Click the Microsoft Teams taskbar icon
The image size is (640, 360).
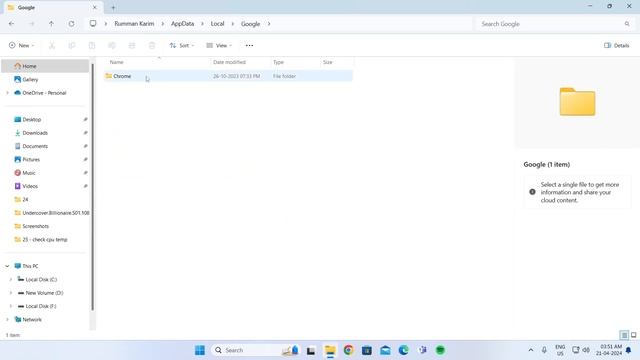coord(422,350)
